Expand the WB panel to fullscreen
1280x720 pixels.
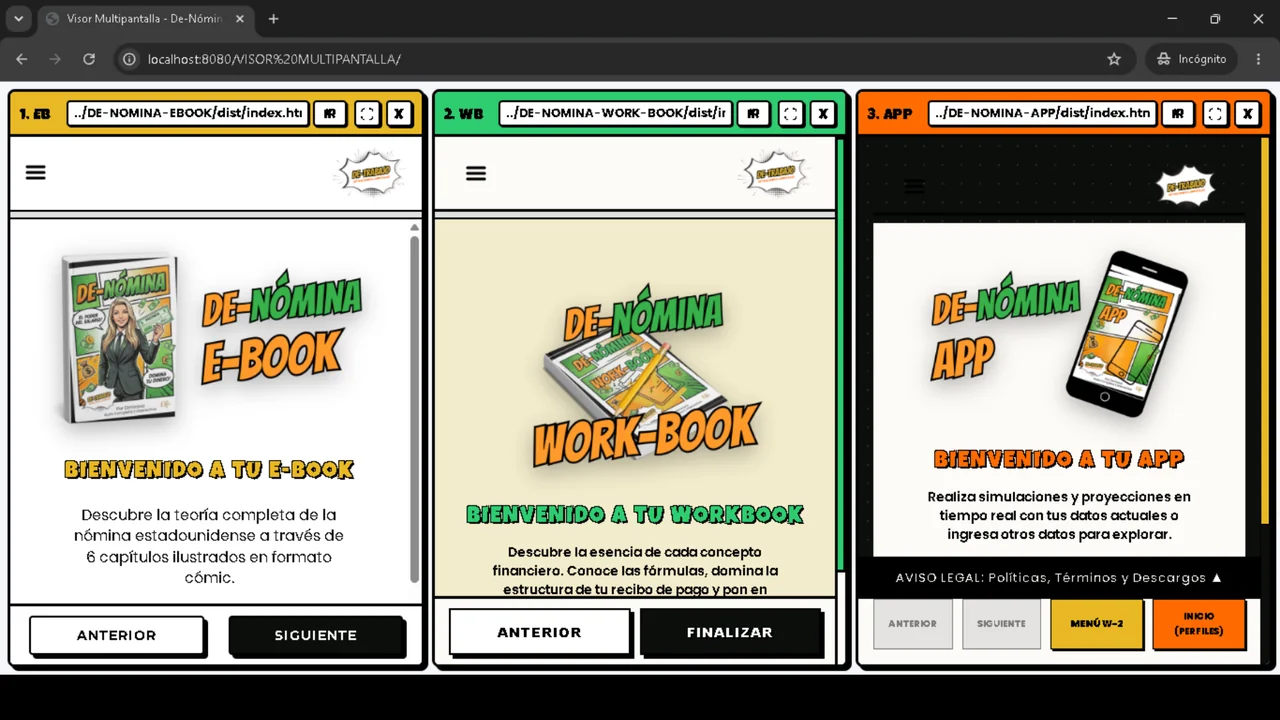coord(791,114)
